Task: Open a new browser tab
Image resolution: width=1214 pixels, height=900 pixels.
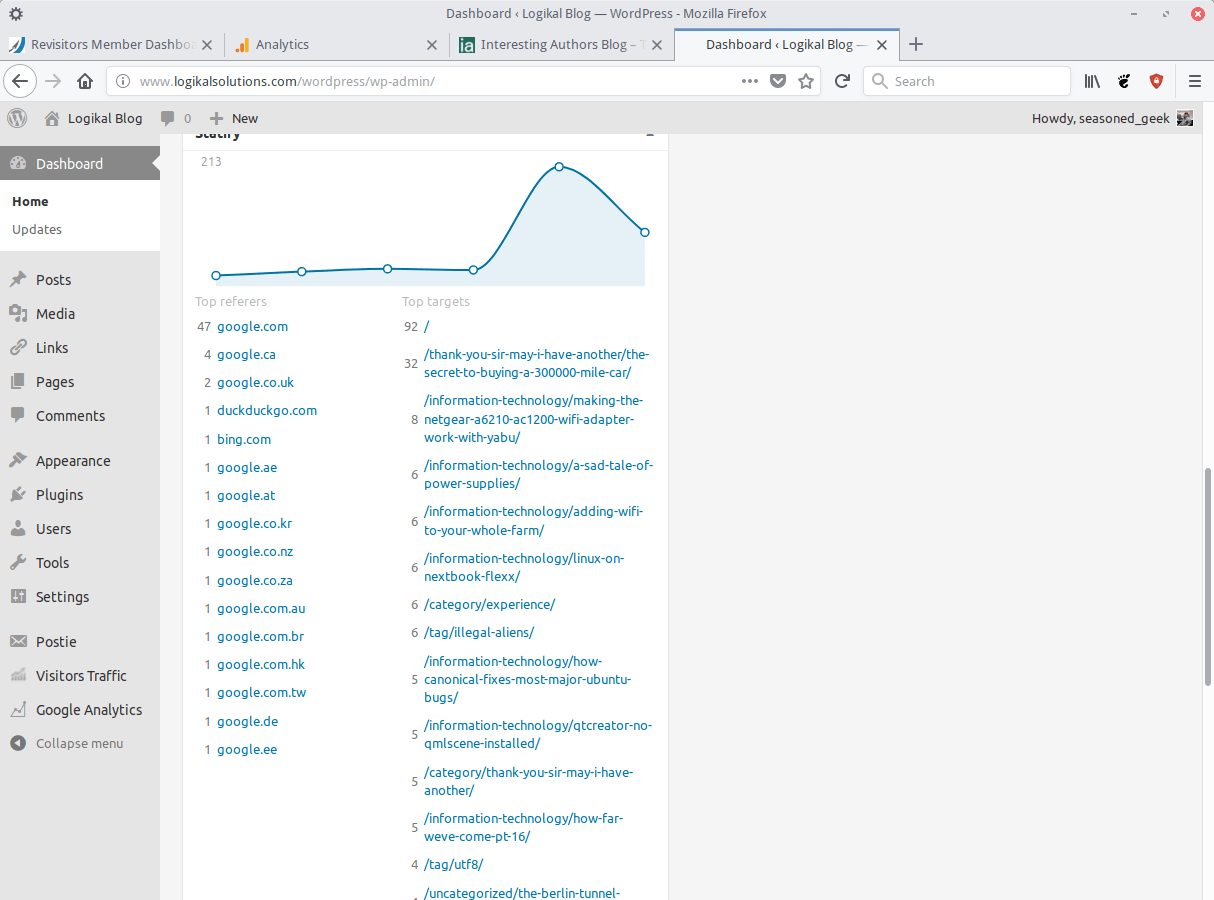Action: [x=916, y=44]
